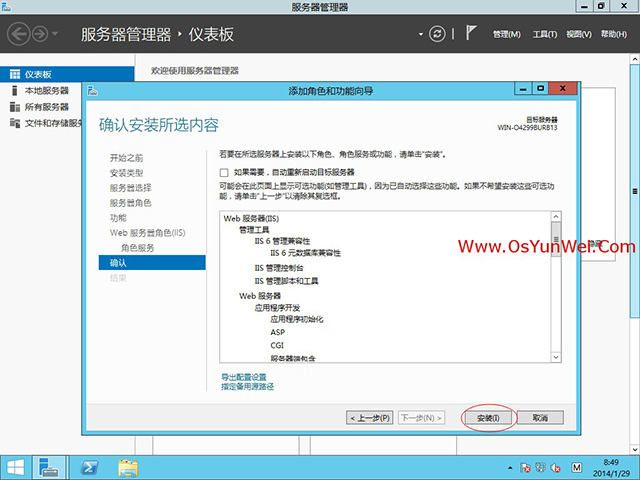Click file storage icon beside 文件和存储服务
The width and height of the screenshot is (640, 480).
tap(15, 123)
